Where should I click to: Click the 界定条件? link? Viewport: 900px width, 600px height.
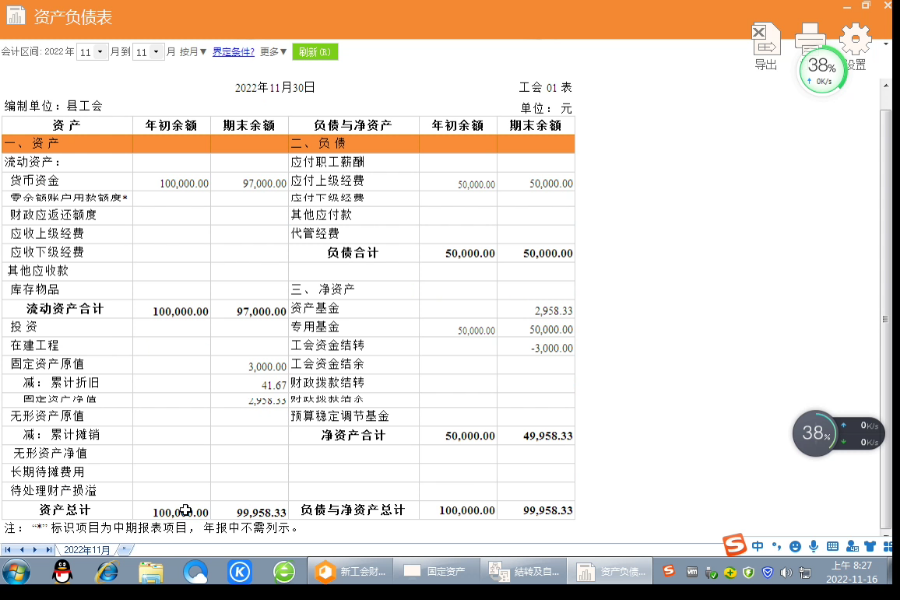click(x=233, y=52)
